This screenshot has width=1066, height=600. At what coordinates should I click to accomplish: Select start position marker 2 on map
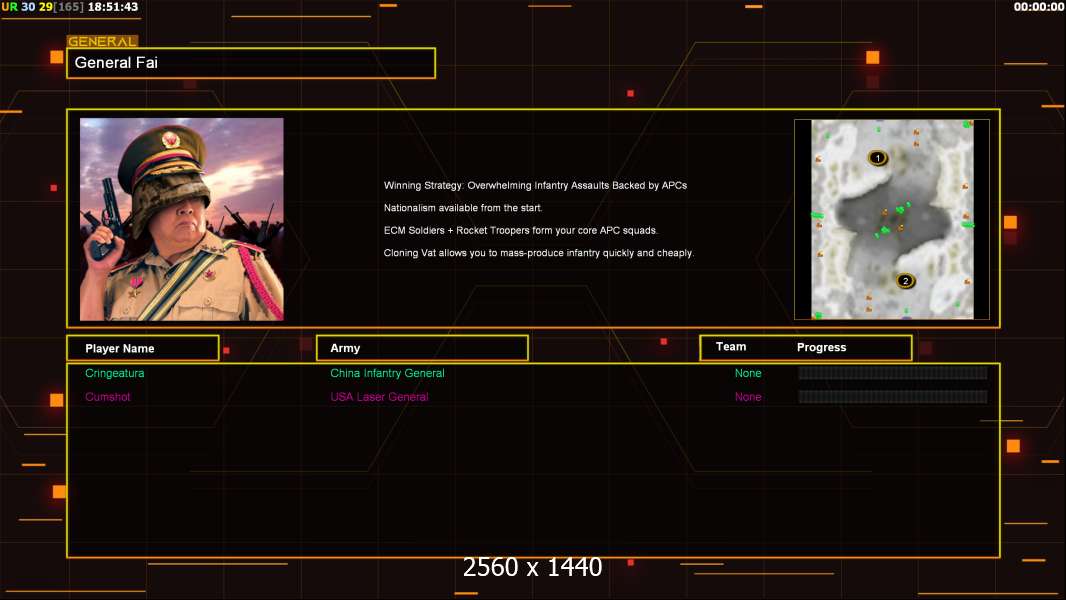(905, 281)
